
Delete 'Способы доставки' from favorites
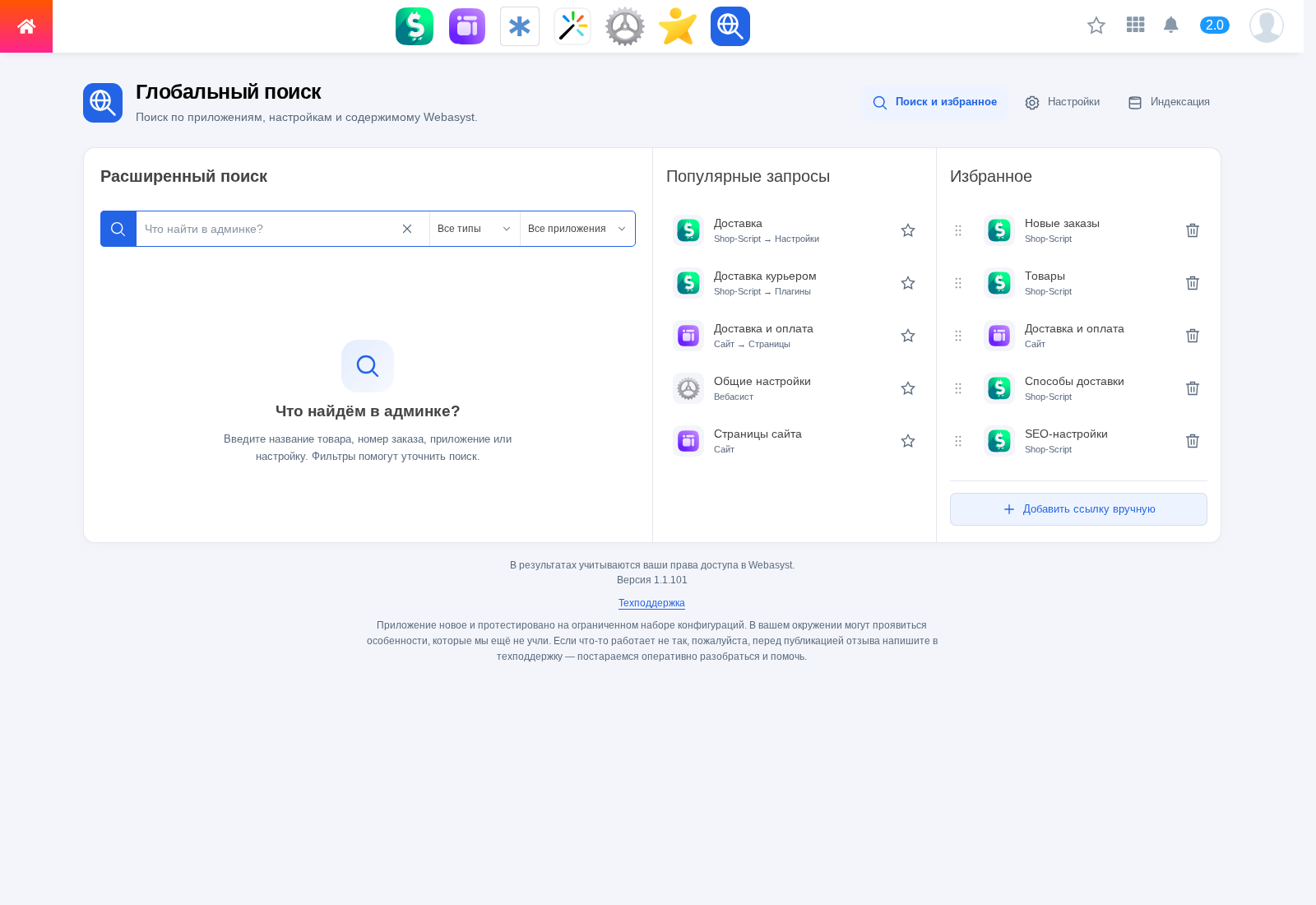click(1193, 388)
